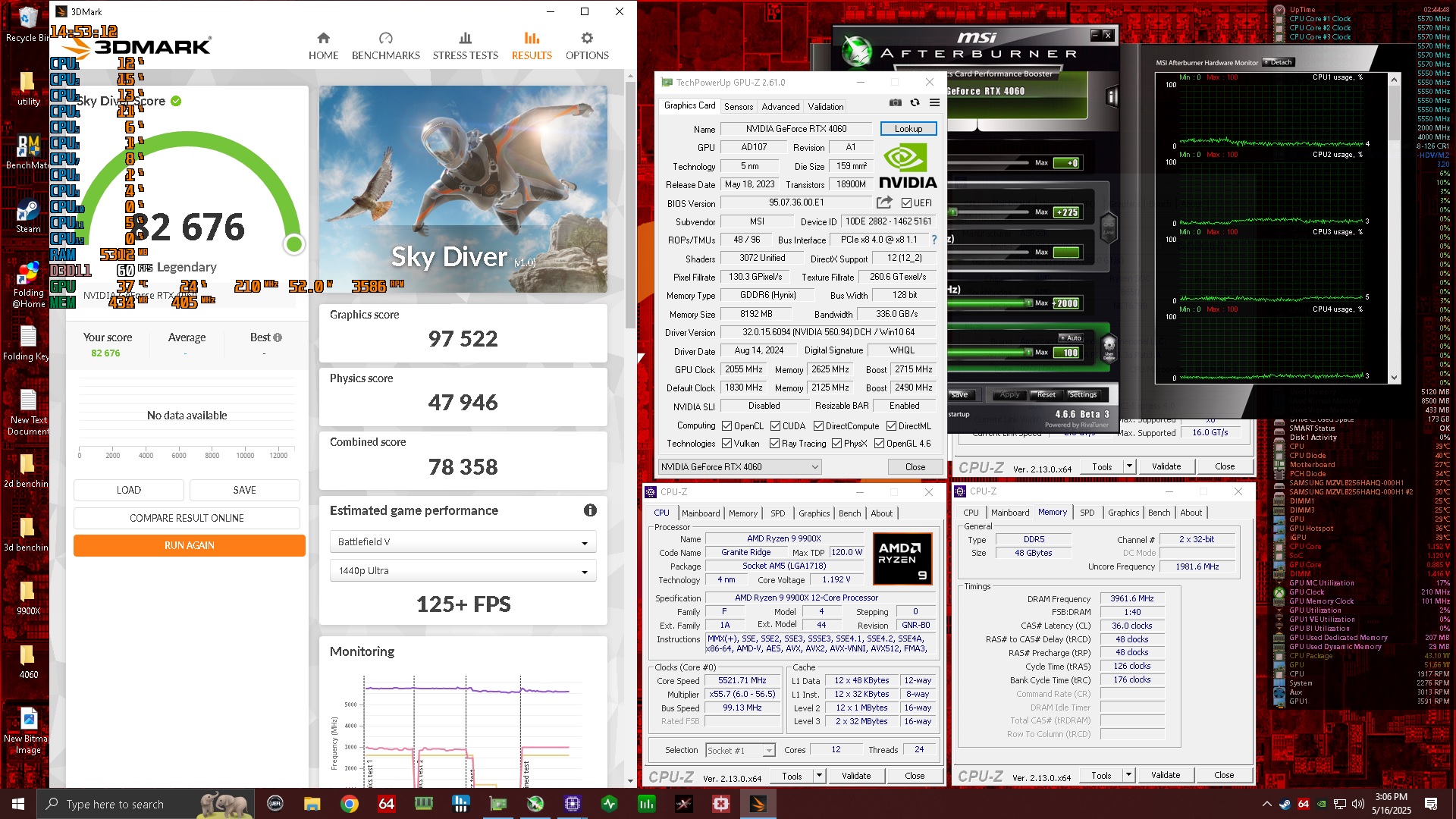Click Detach in Afterburner Hardware Monitor

(1279, 62)
